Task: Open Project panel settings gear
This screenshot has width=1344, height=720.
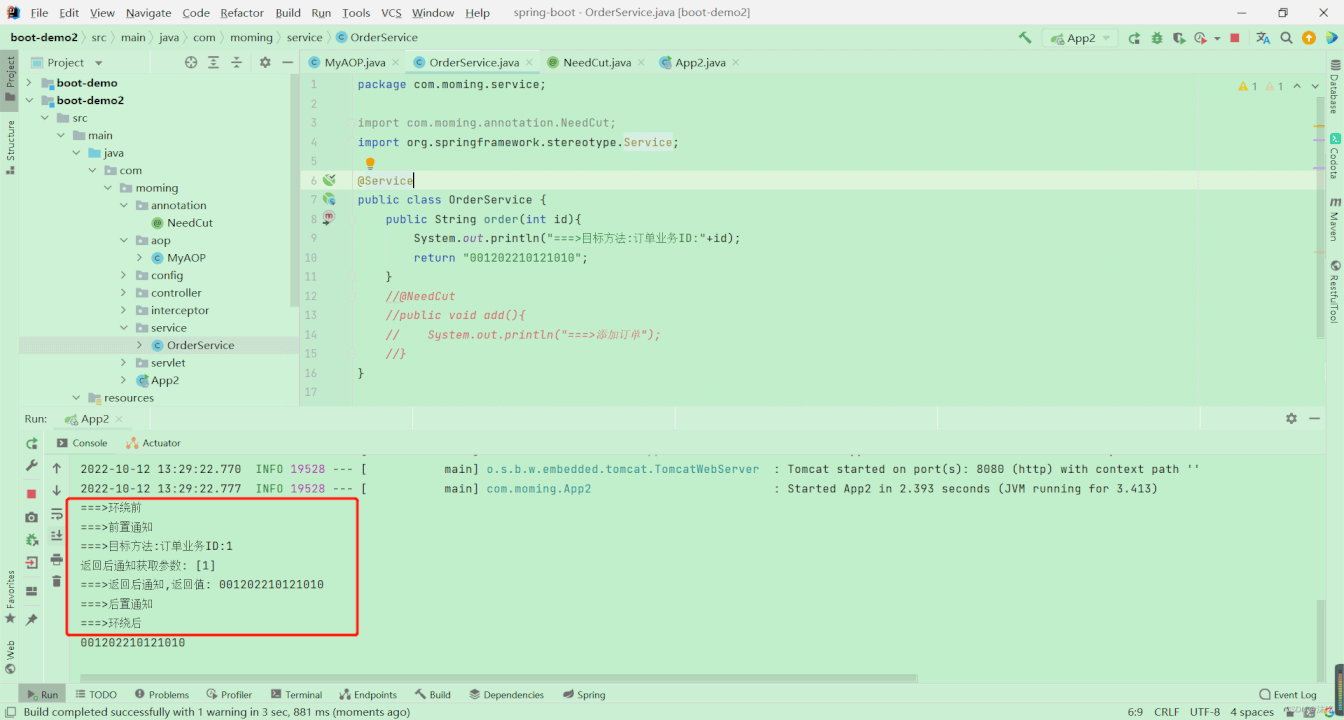Action: pos(265,62)
